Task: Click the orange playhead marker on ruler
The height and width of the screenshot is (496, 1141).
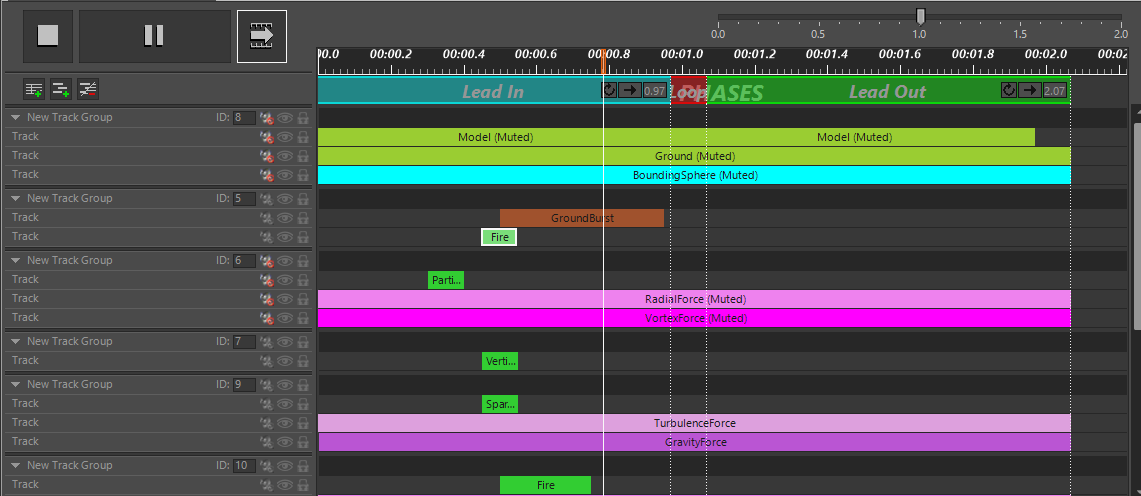Action: click(x=603, y=63)
